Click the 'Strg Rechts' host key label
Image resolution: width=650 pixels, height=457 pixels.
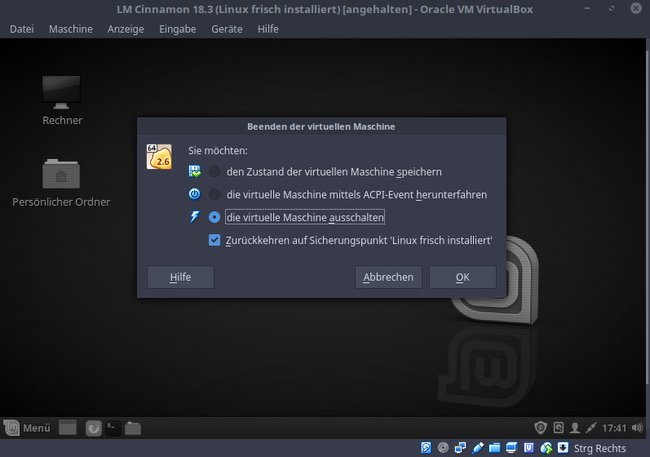coord(600,448)
